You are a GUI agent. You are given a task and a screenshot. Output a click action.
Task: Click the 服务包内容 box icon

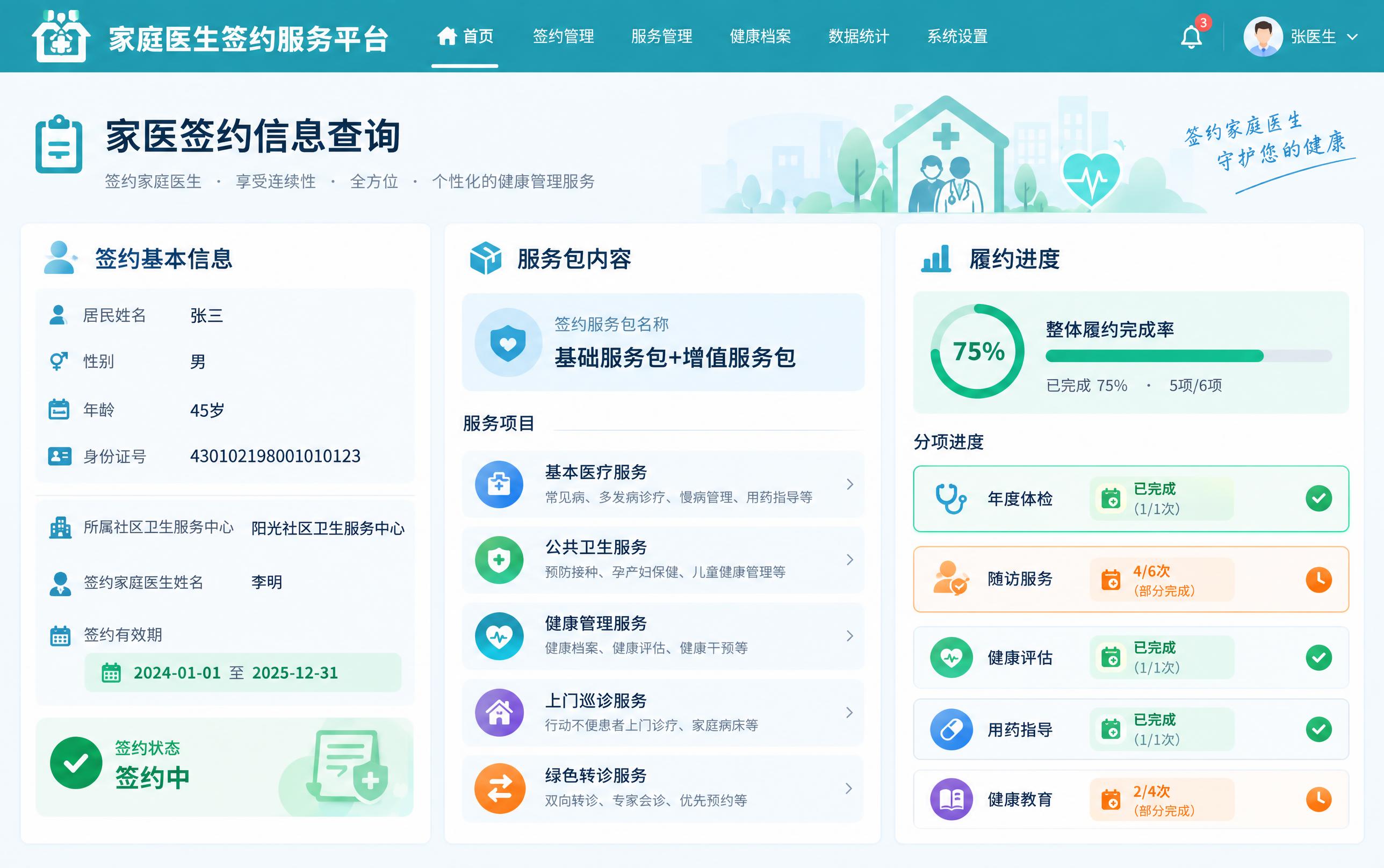(485, 258)
